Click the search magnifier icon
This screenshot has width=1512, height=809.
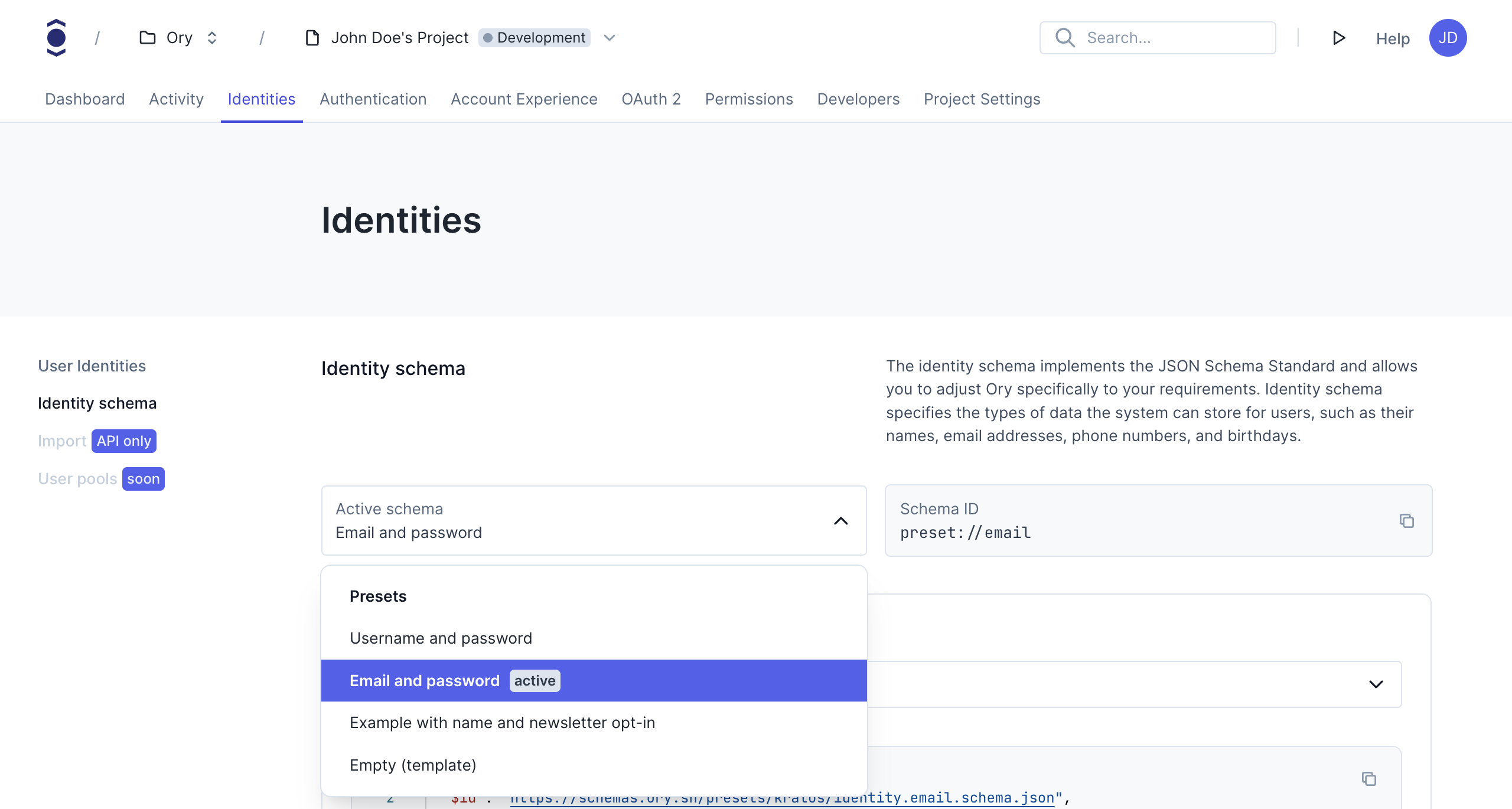[x=1065, y=37]
